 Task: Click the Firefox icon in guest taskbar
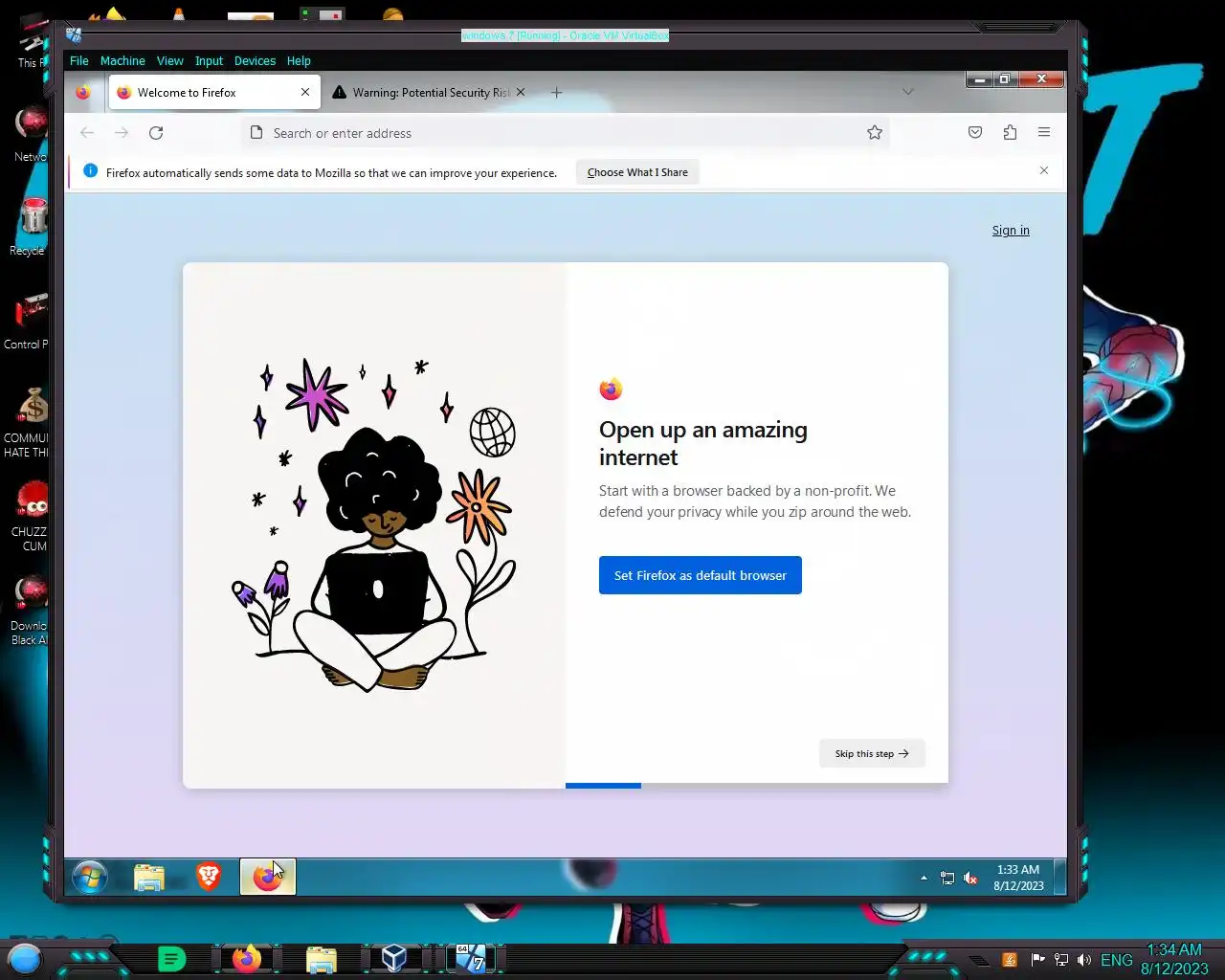[x=267, y=877]
